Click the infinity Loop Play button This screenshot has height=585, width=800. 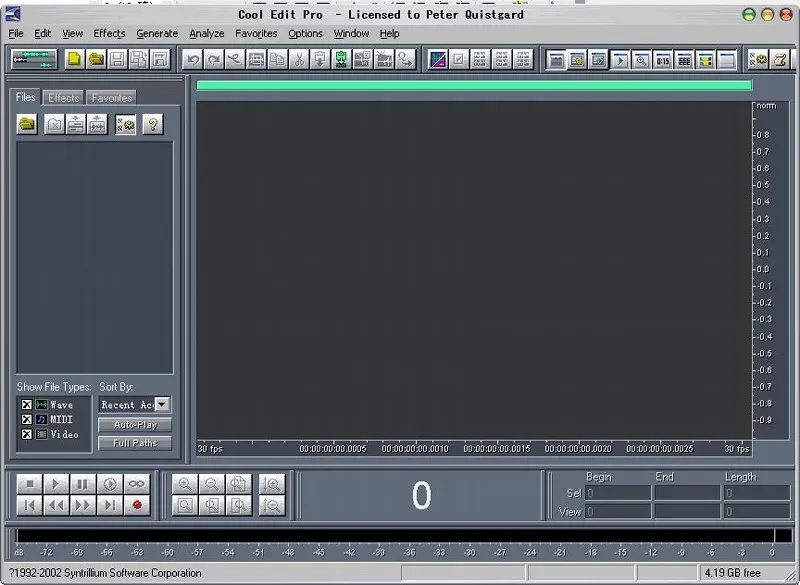tap(136, 484)
